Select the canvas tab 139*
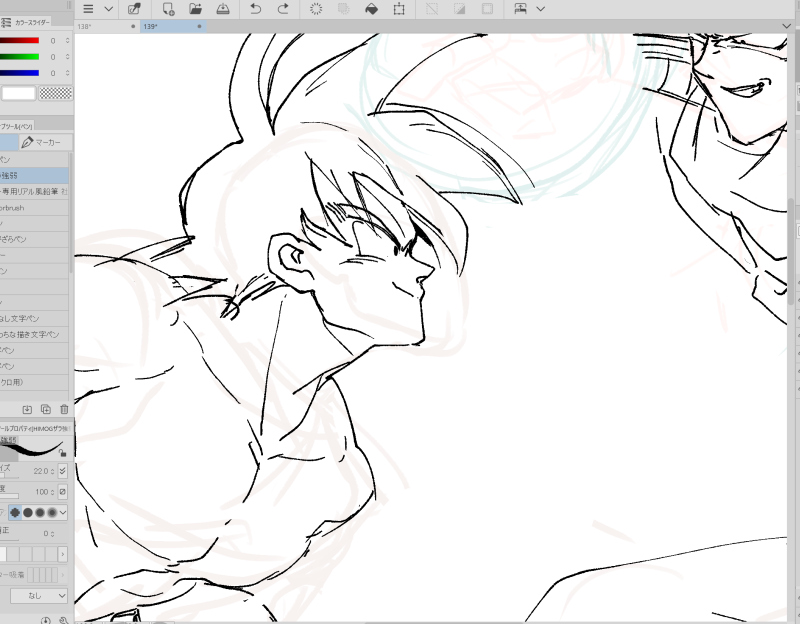This screenshot has width=800, height=624. pyautogui.click(x=173, y=27)
